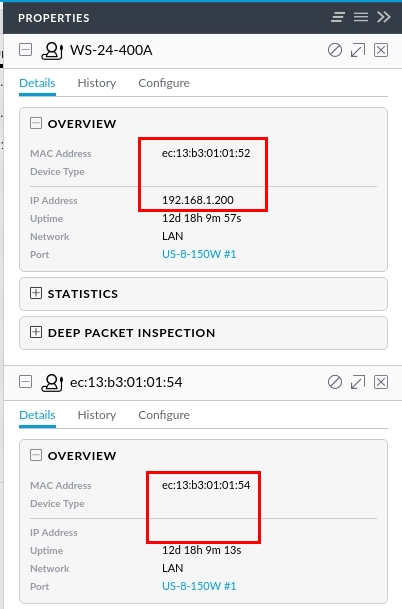This screenshot has width=402, height=609.
Task: Open Configure tab for ec:13:b3:01:01:54 client
Action: click(164, 415)
